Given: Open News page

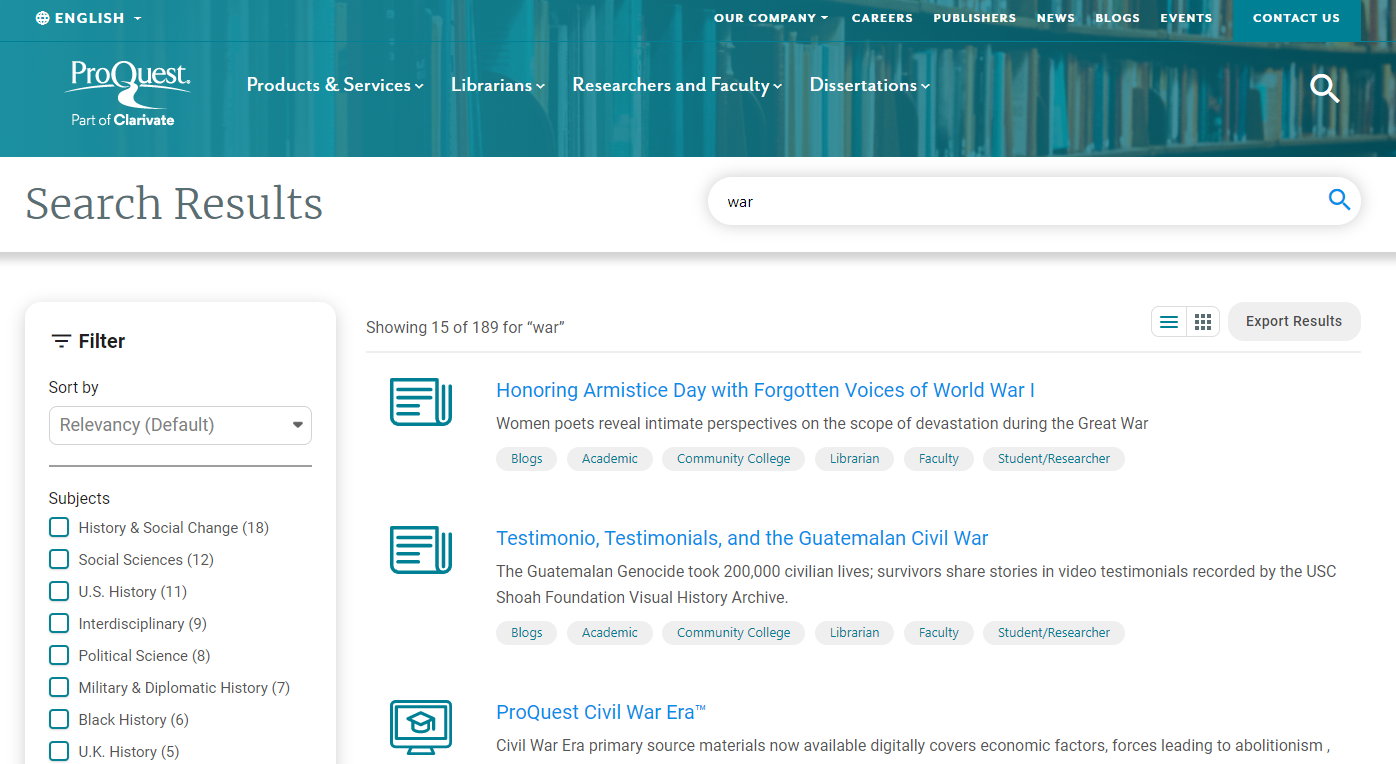Looking at the screenshot, I should pyautogui.click(x=1056, y=18).
